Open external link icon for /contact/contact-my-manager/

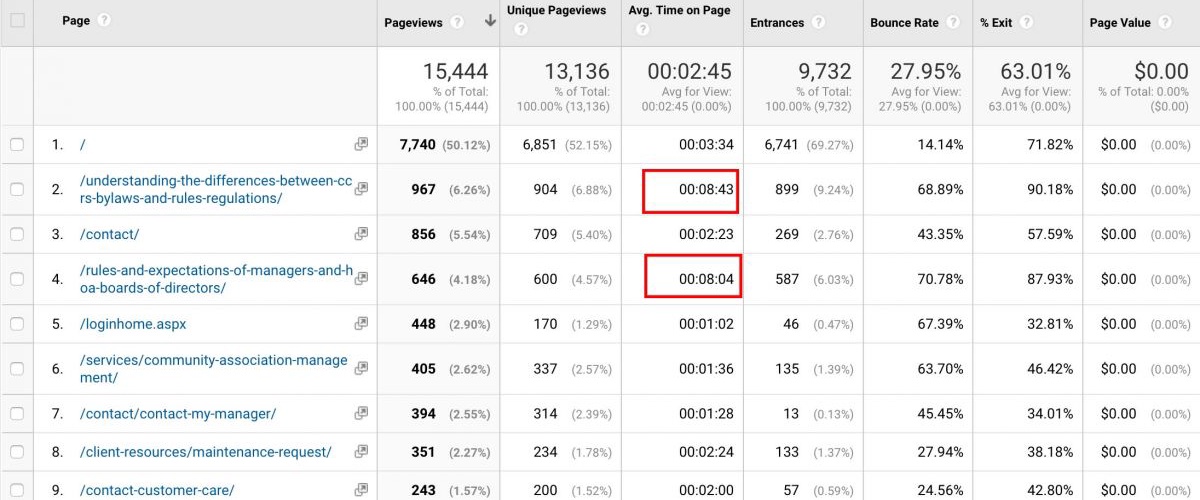(x=361, y=414)
